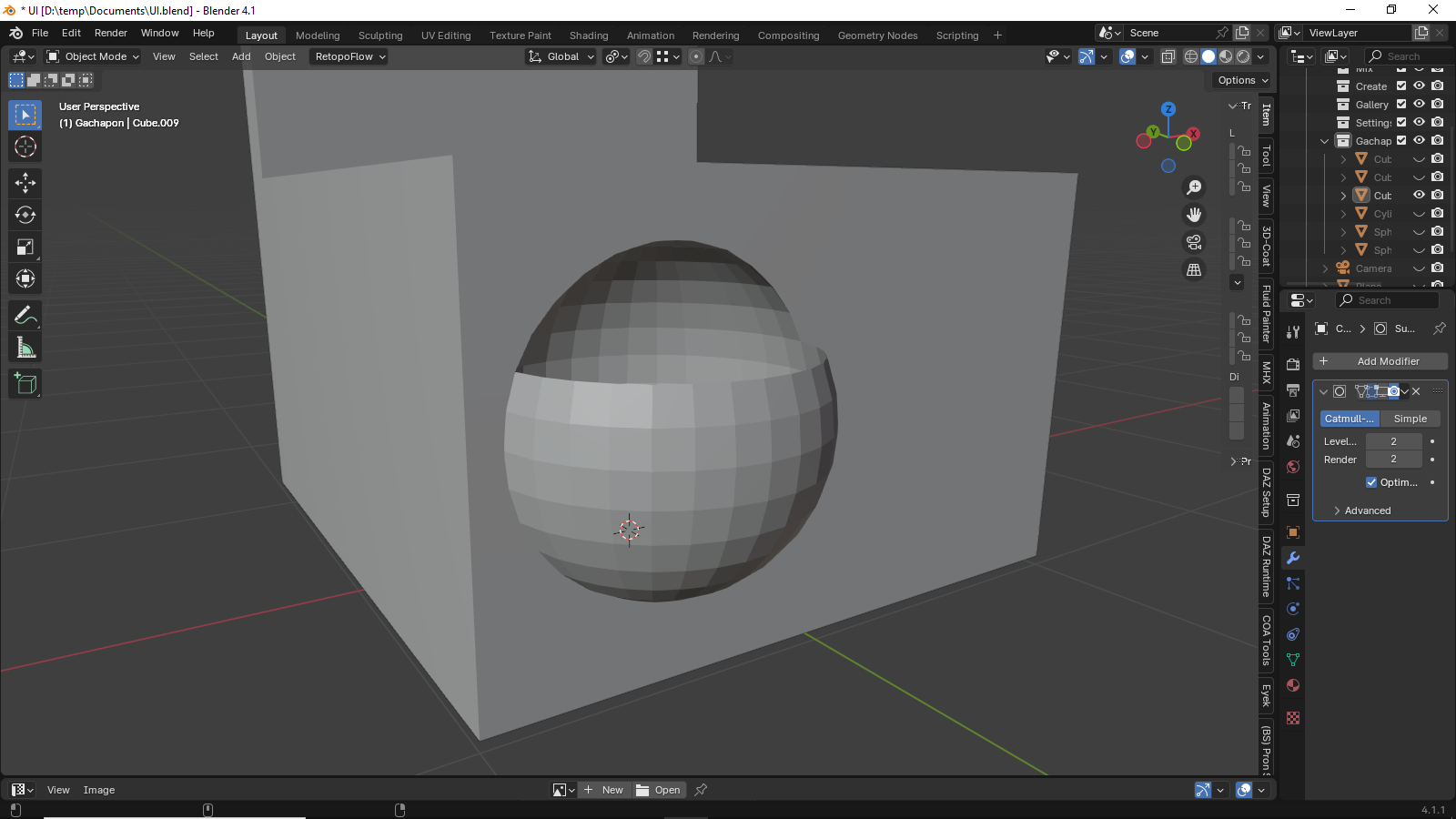Switch to the Shading workspace tab
This screenshot has width=1456, height=819.
pyautogui.click(x=589, y=35)
